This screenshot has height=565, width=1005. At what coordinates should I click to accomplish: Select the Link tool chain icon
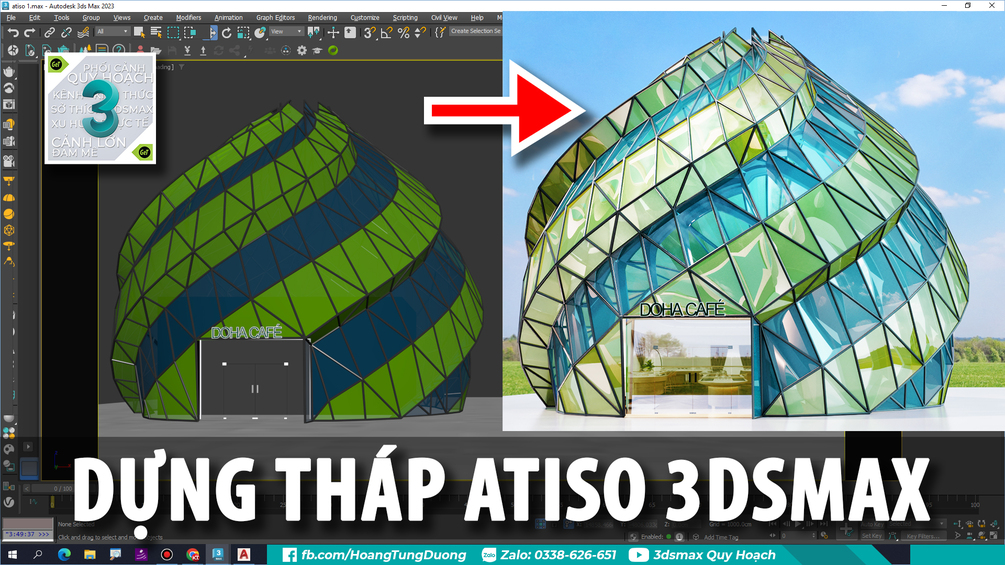coord(49,32)
